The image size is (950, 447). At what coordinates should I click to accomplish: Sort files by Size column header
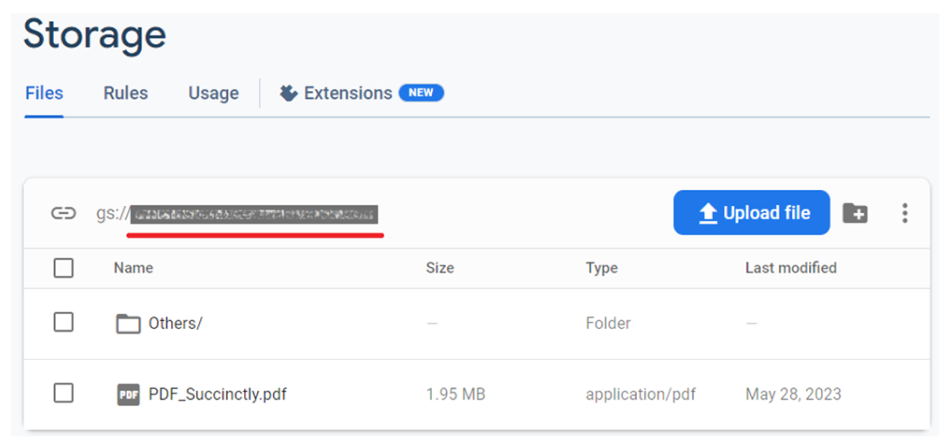click(x=440, y=268)
